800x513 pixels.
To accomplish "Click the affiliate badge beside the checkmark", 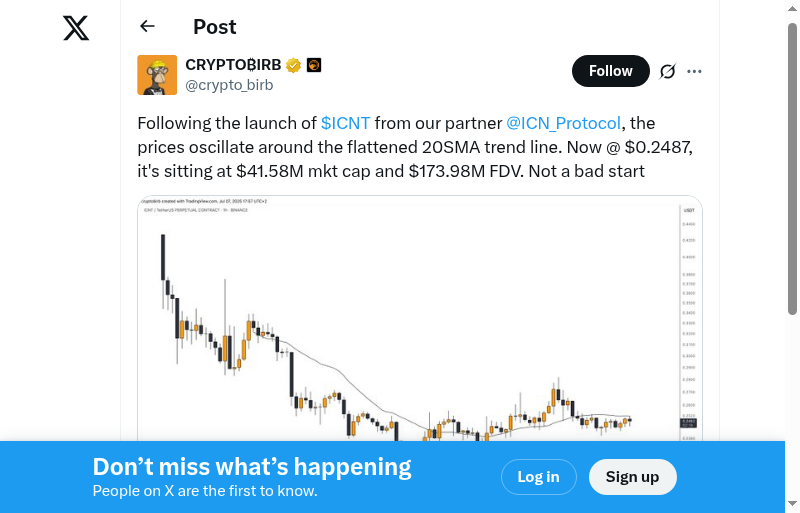I will coord(313,66).
